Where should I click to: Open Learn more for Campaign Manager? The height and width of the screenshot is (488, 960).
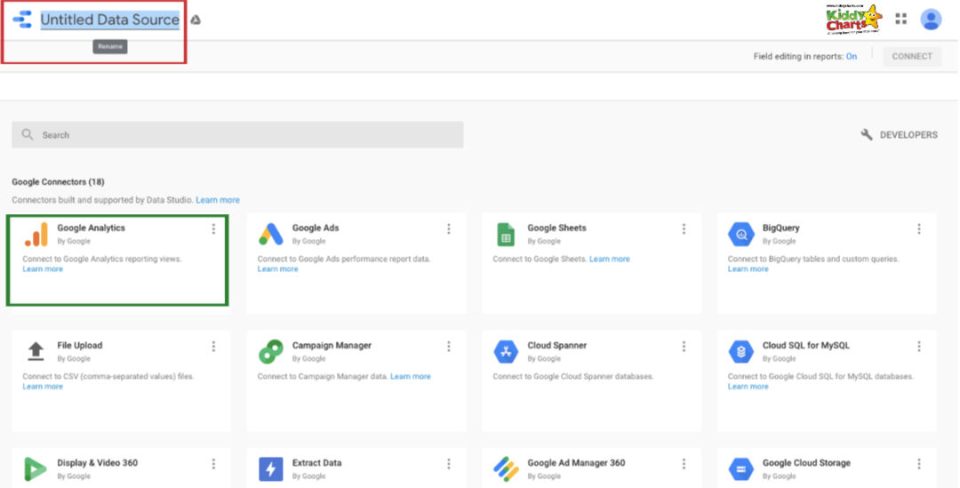tap(411, 377)
